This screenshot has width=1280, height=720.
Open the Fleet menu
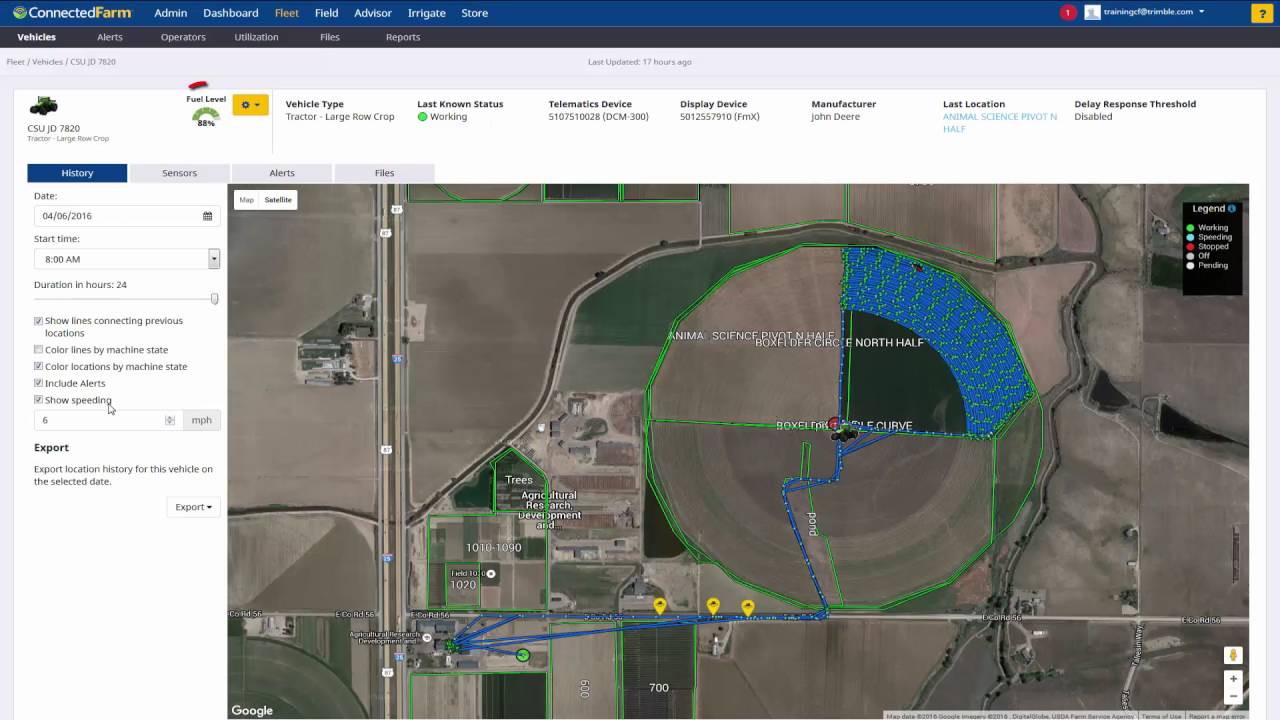[287, 13]
